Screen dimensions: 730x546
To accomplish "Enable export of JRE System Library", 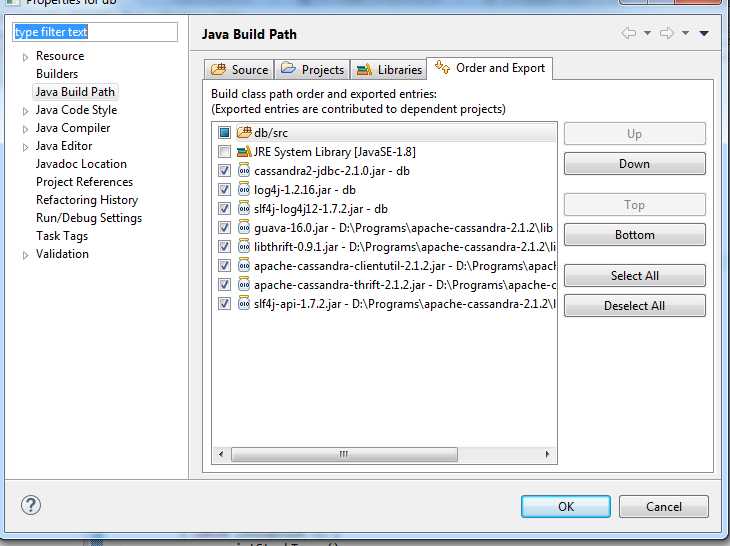I will coord(224,152).
